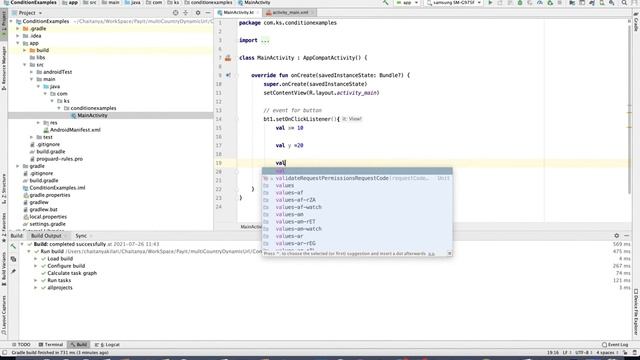The width and height of the screenshot is (640, 360).
Task: Expand the androidTest folder
Action: click(32, 72)
